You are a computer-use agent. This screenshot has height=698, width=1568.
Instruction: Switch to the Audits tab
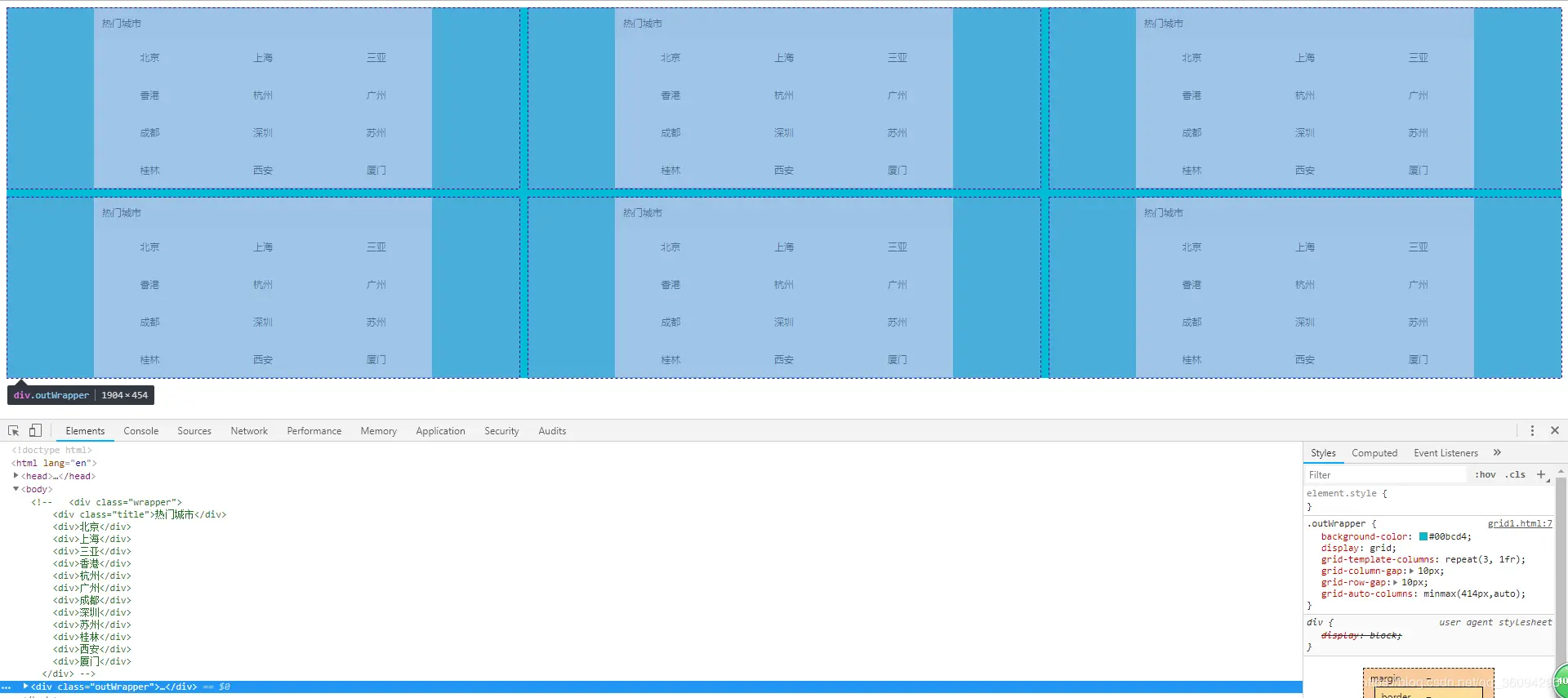[x=552, y=431]
